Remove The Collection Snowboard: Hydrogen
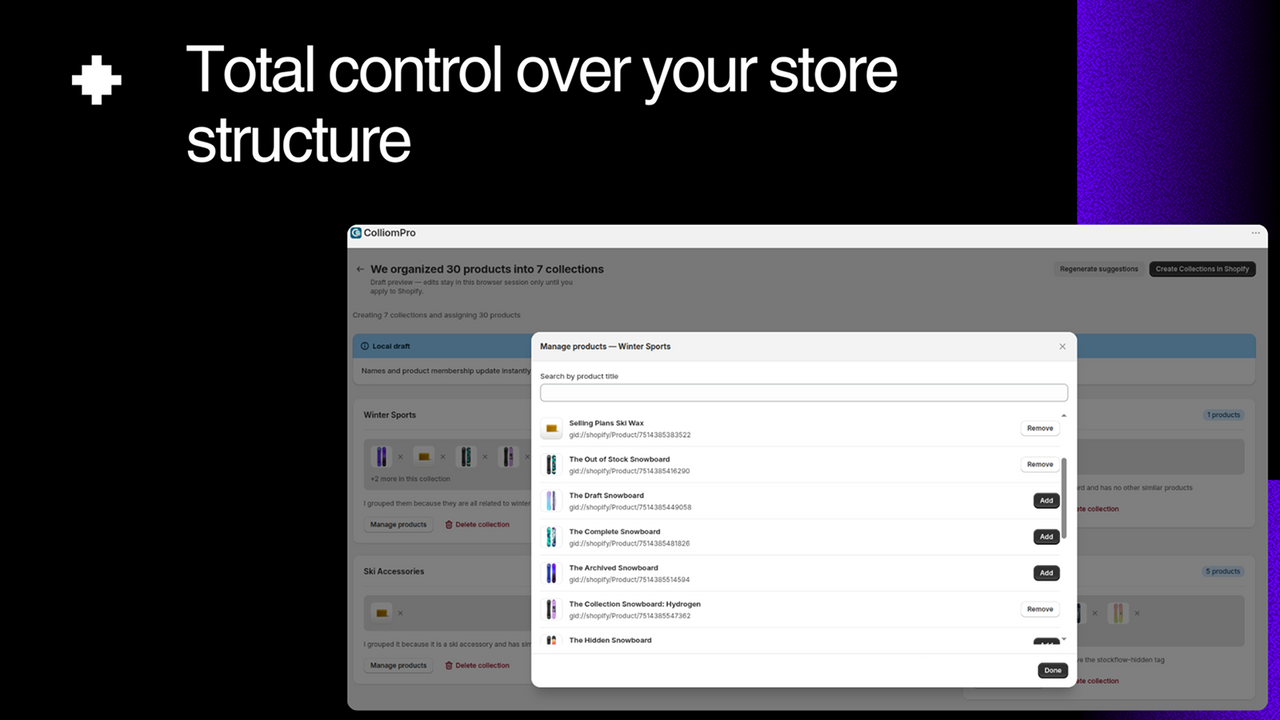The width and height of the screenshot is (1280, 720). 1040,609
